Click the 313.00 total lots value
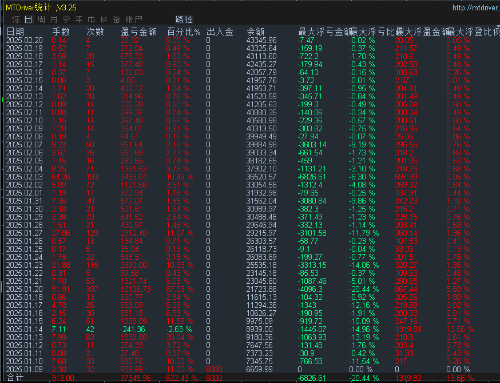Viewport: 500px width, 383px height. pyautogui.click(x=63, y=378)
